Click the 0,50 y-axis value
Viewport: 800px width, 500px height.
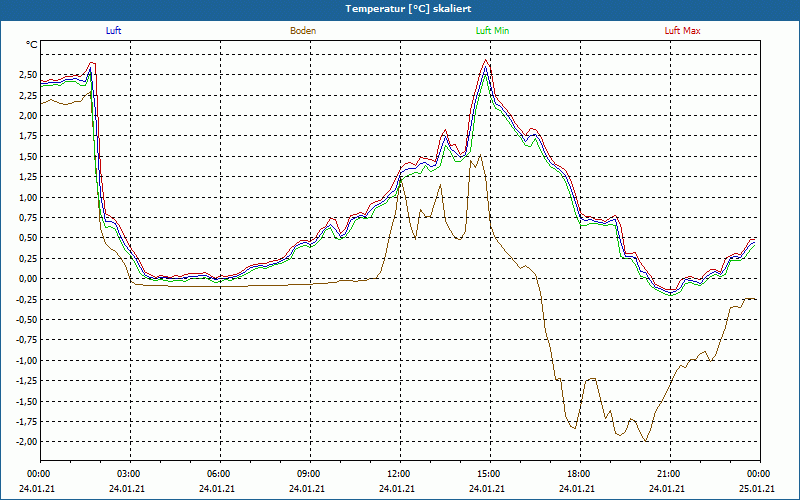click(x=29, y=238)
